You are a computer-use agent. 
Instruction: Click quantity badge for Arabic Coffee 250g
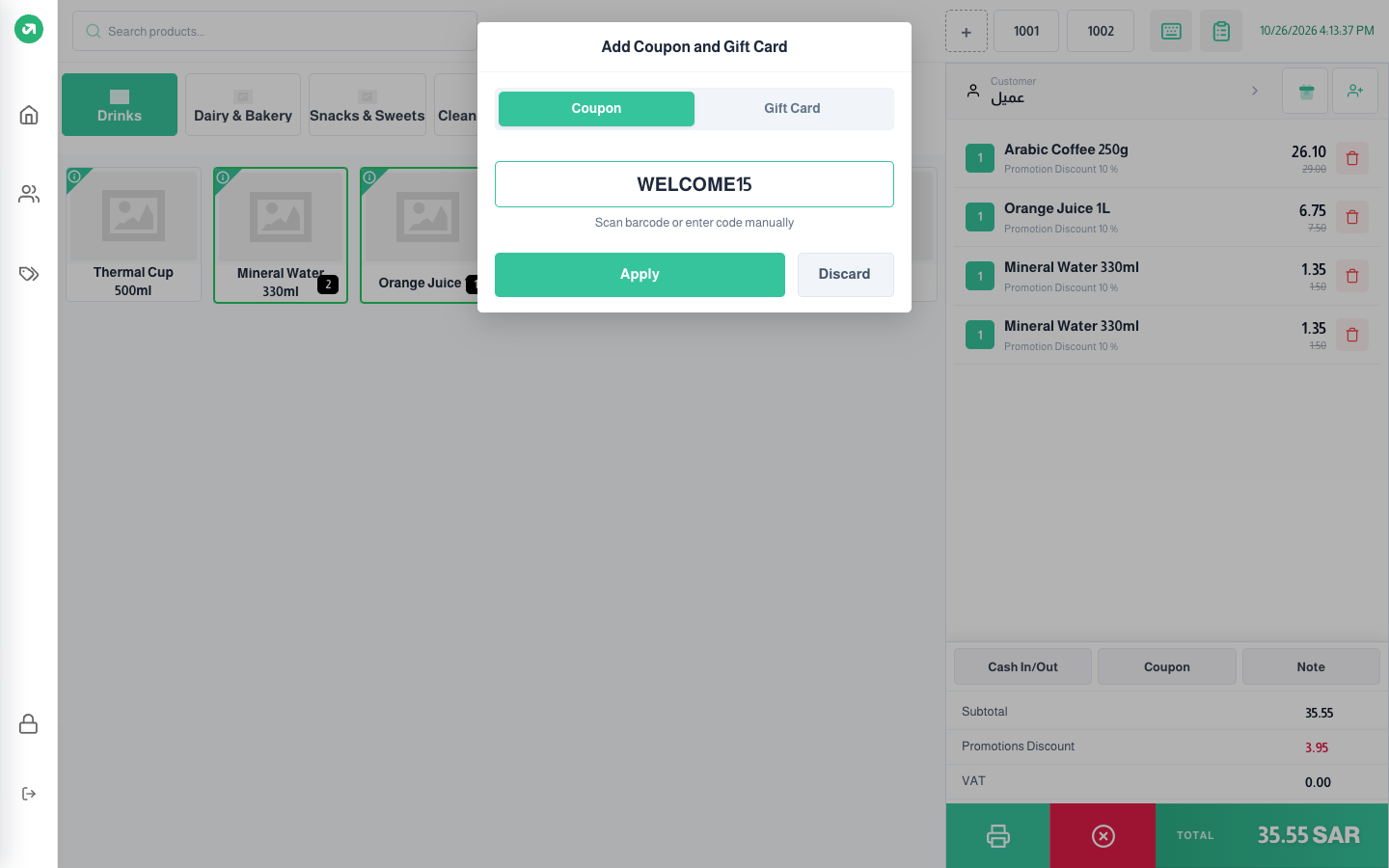pos(980,158)
